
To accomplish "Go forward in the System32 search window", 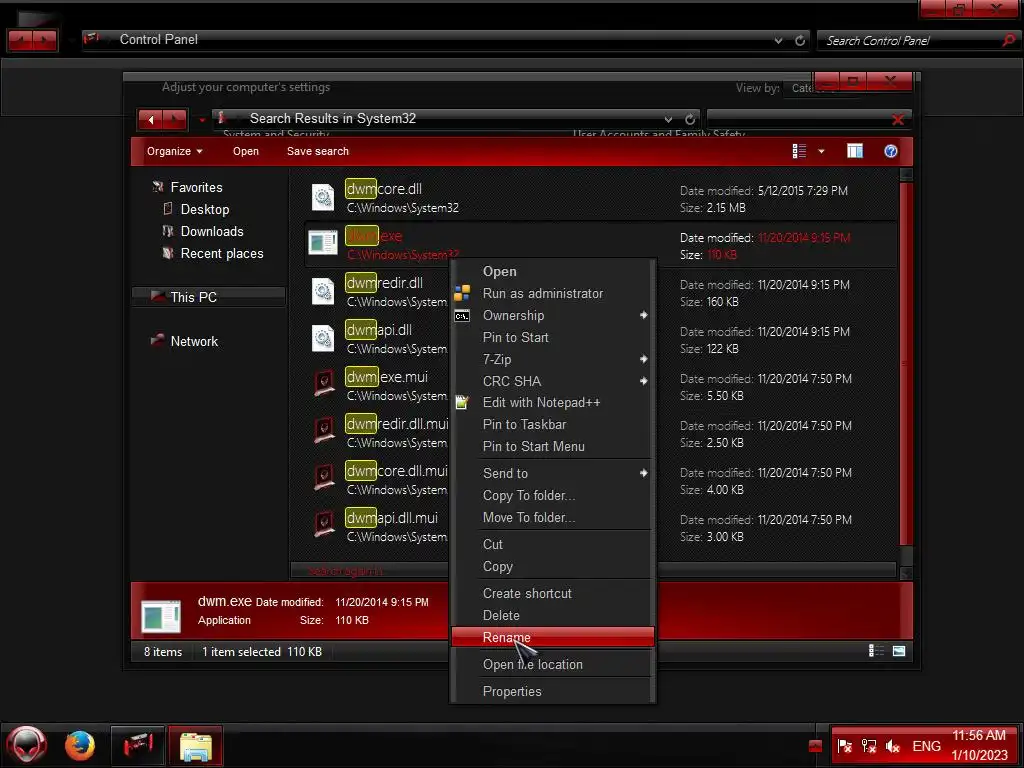I will pyautogui.click(x=175, y=120).
